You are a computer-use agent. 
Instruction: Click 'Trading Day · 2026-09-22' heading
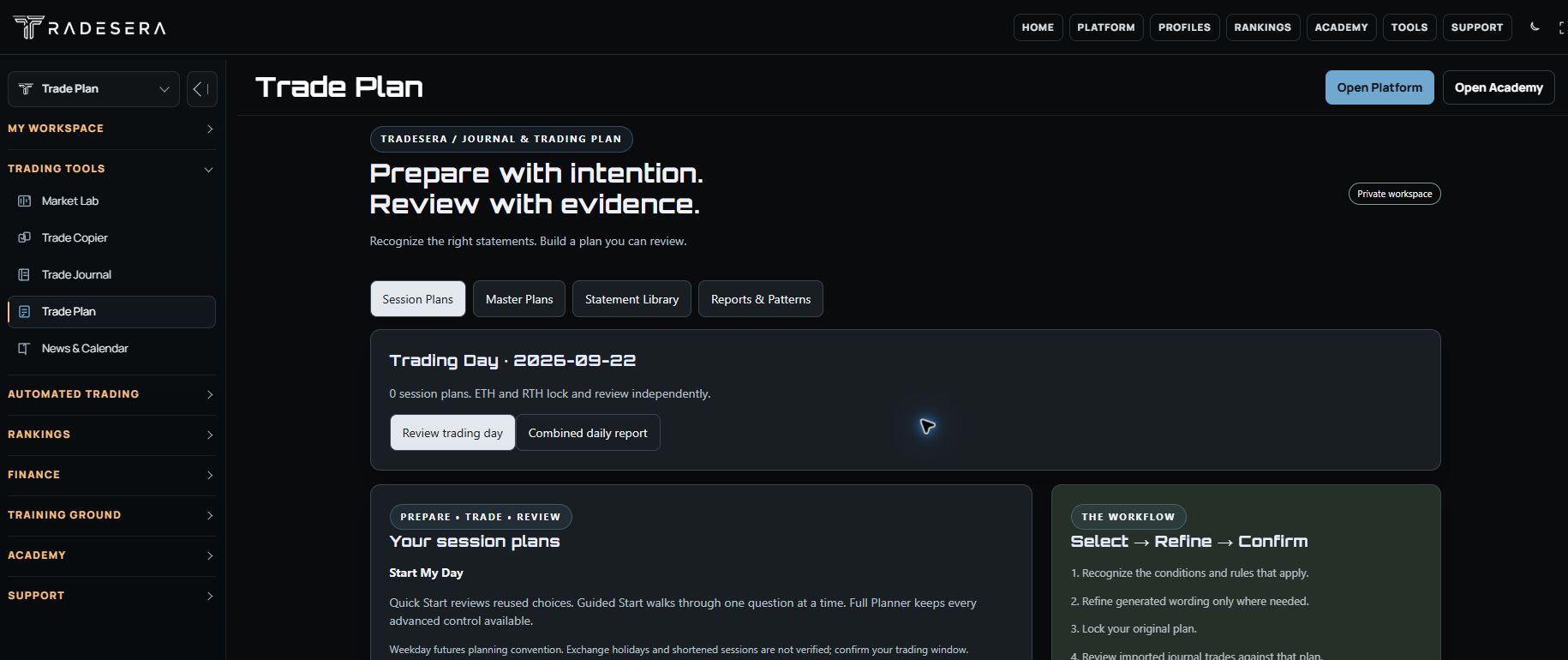point(512,361)
